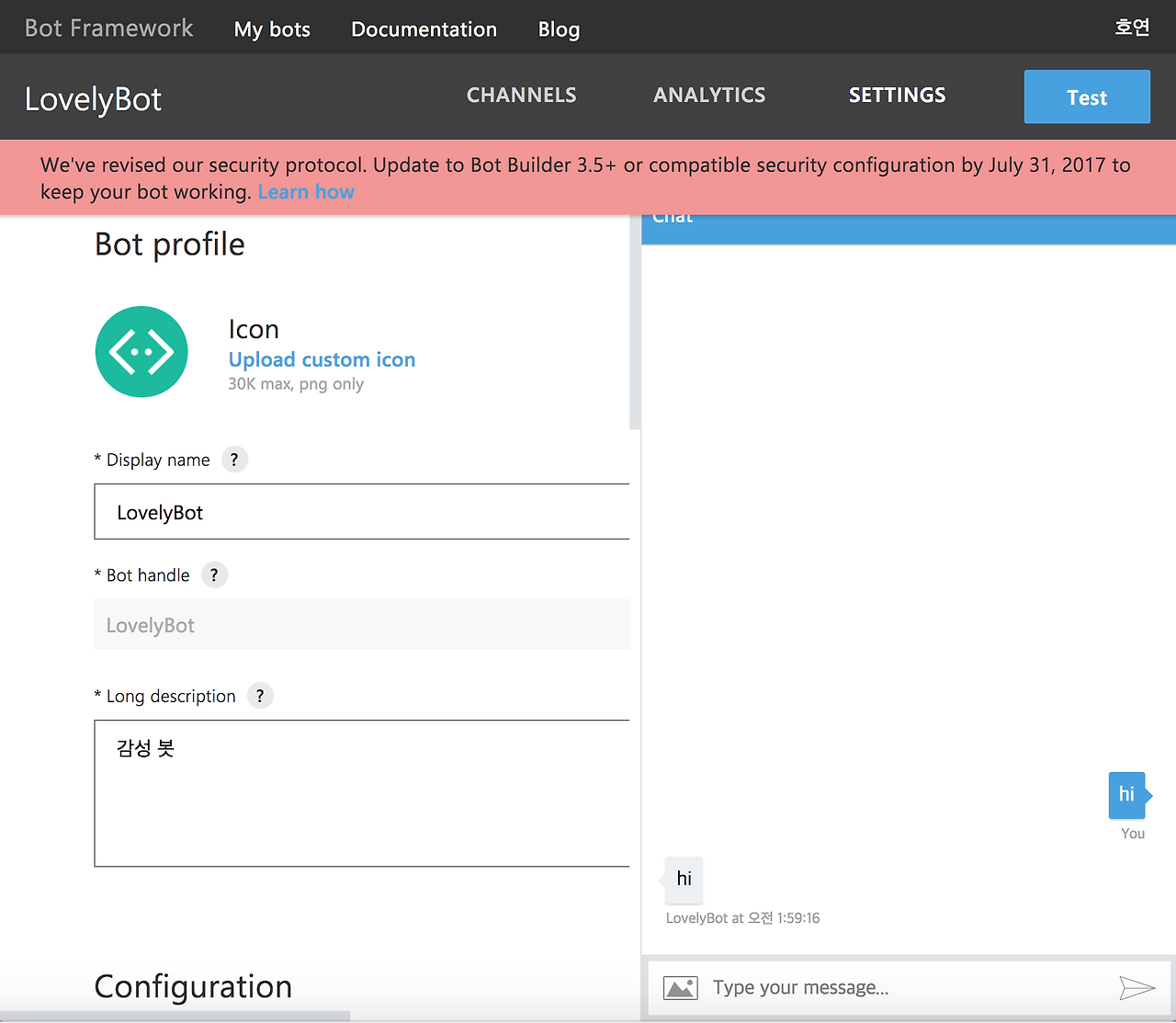Open the My bots menu
The height and width of the screenshot is (1023, 1176).
(272, 29)
